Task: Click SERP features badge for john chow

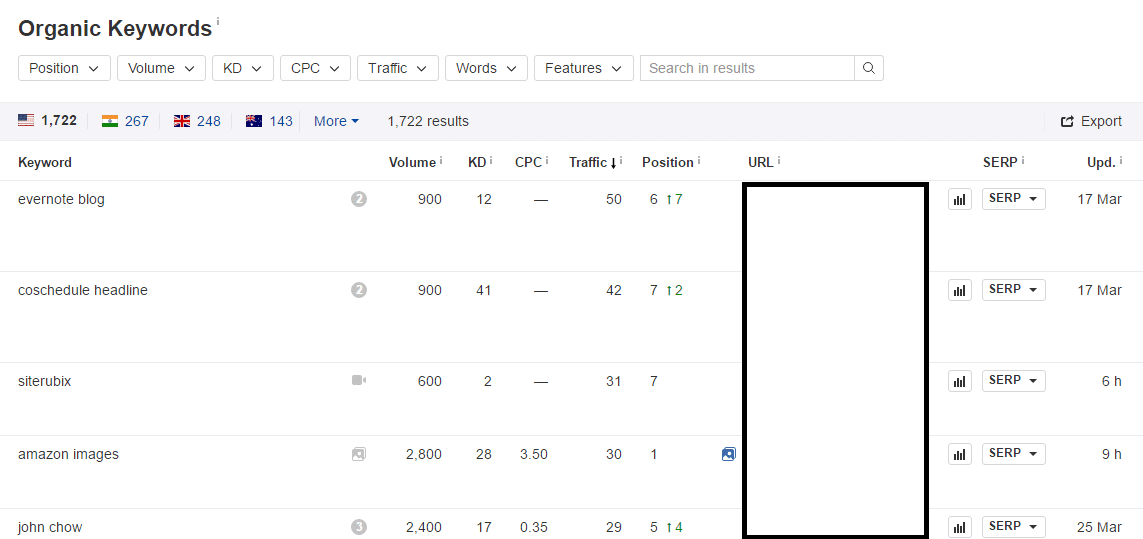Action: pyautogui.click(x=359, y=527)
